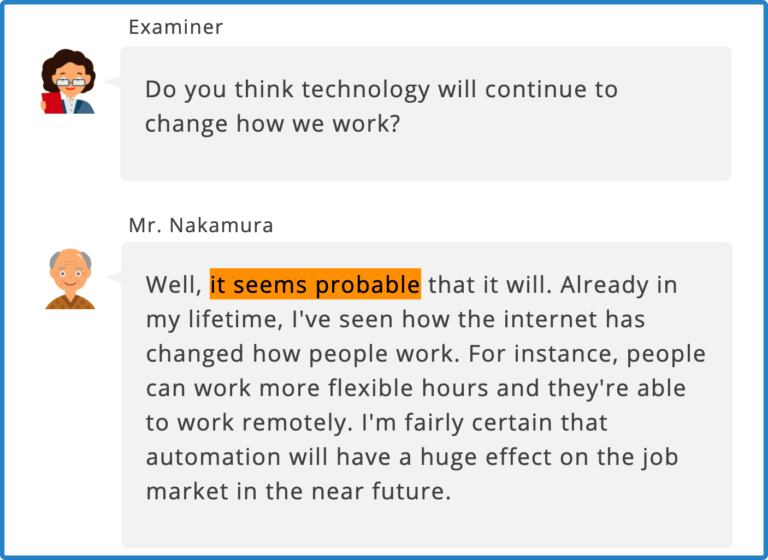768x560 pixels.
Task: Click the red book held by Examiner
Action: coord(49,102)
